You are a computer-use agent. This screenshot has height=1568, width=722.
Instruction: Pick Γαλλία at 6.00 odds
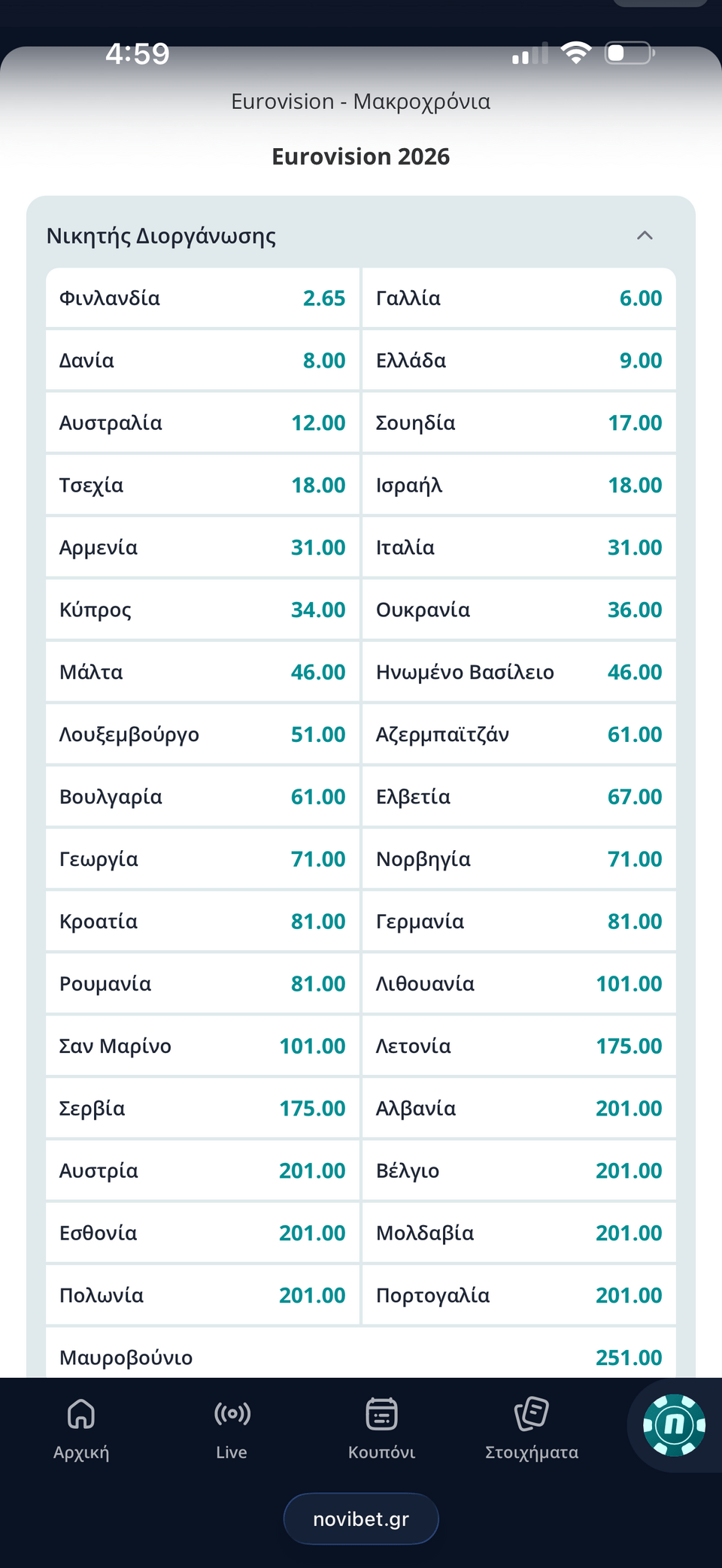tap(519, 298)
